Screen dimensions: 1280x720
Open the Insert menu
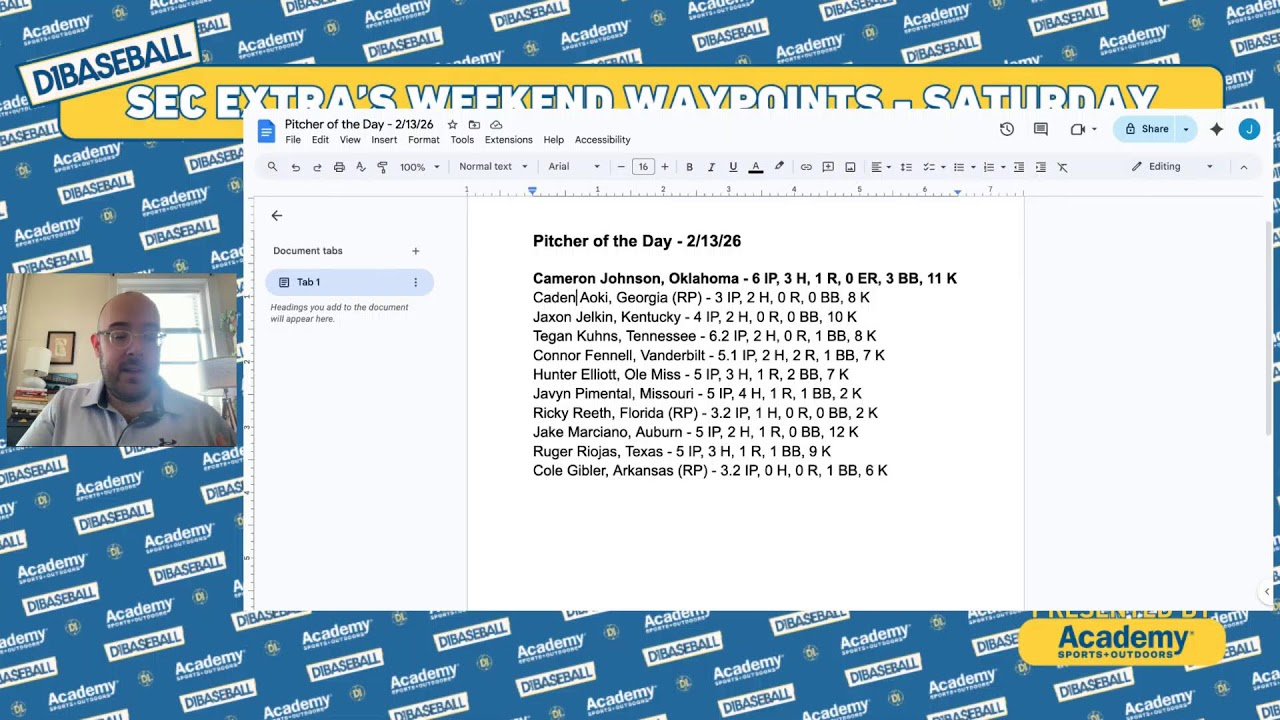point(384,140)
